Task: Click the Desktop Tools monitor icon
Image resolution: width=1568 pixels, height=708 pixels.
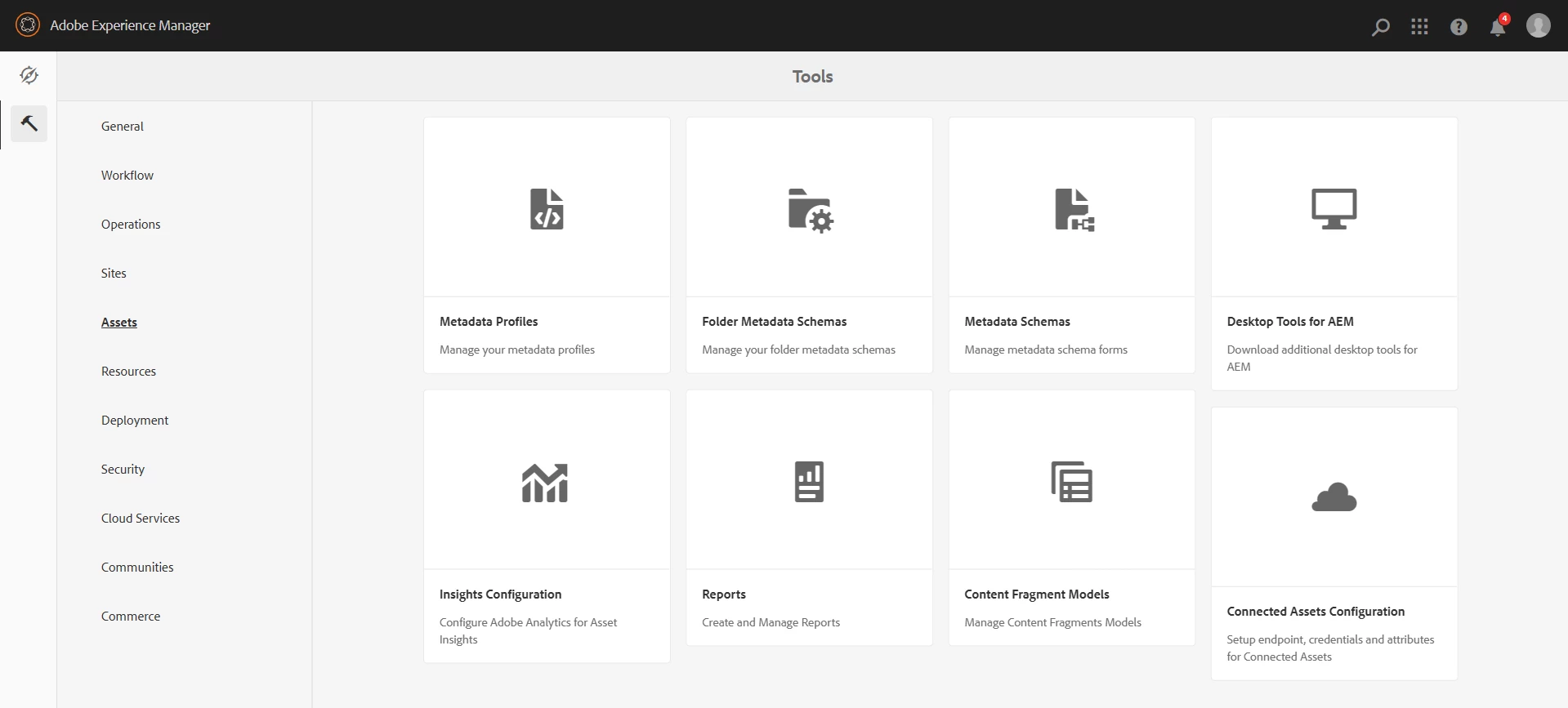Action: tap(1334, 209)
